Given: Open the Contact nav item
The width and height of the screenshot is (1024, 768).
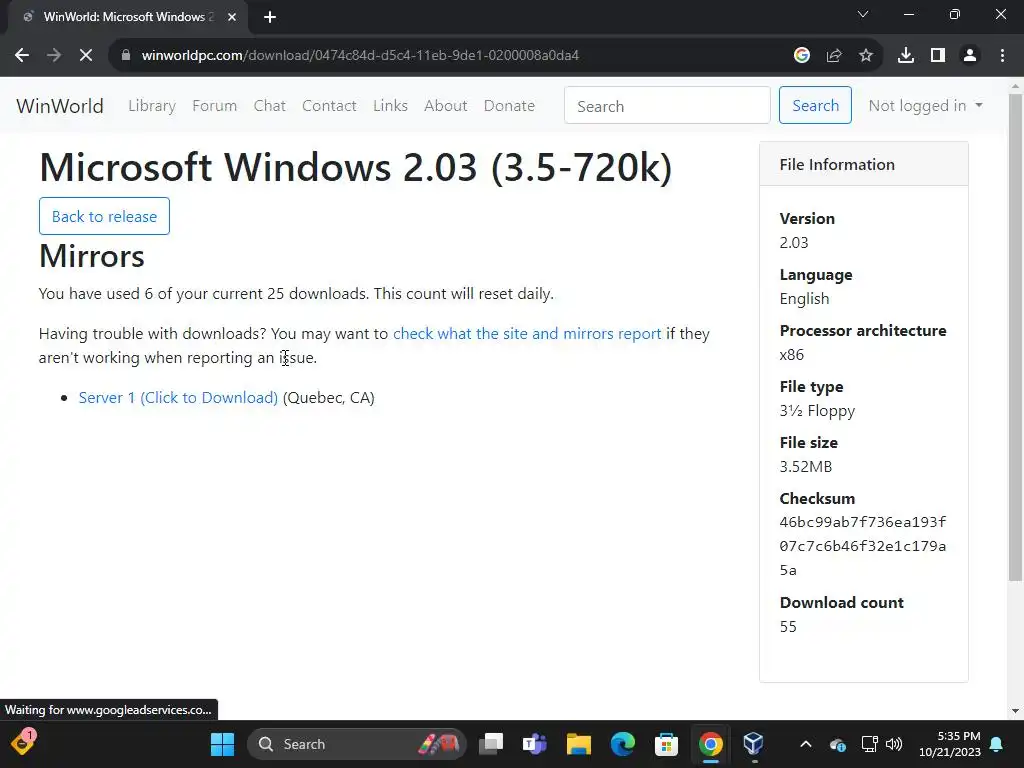Looking at the screenshot, I should point(329,106).
